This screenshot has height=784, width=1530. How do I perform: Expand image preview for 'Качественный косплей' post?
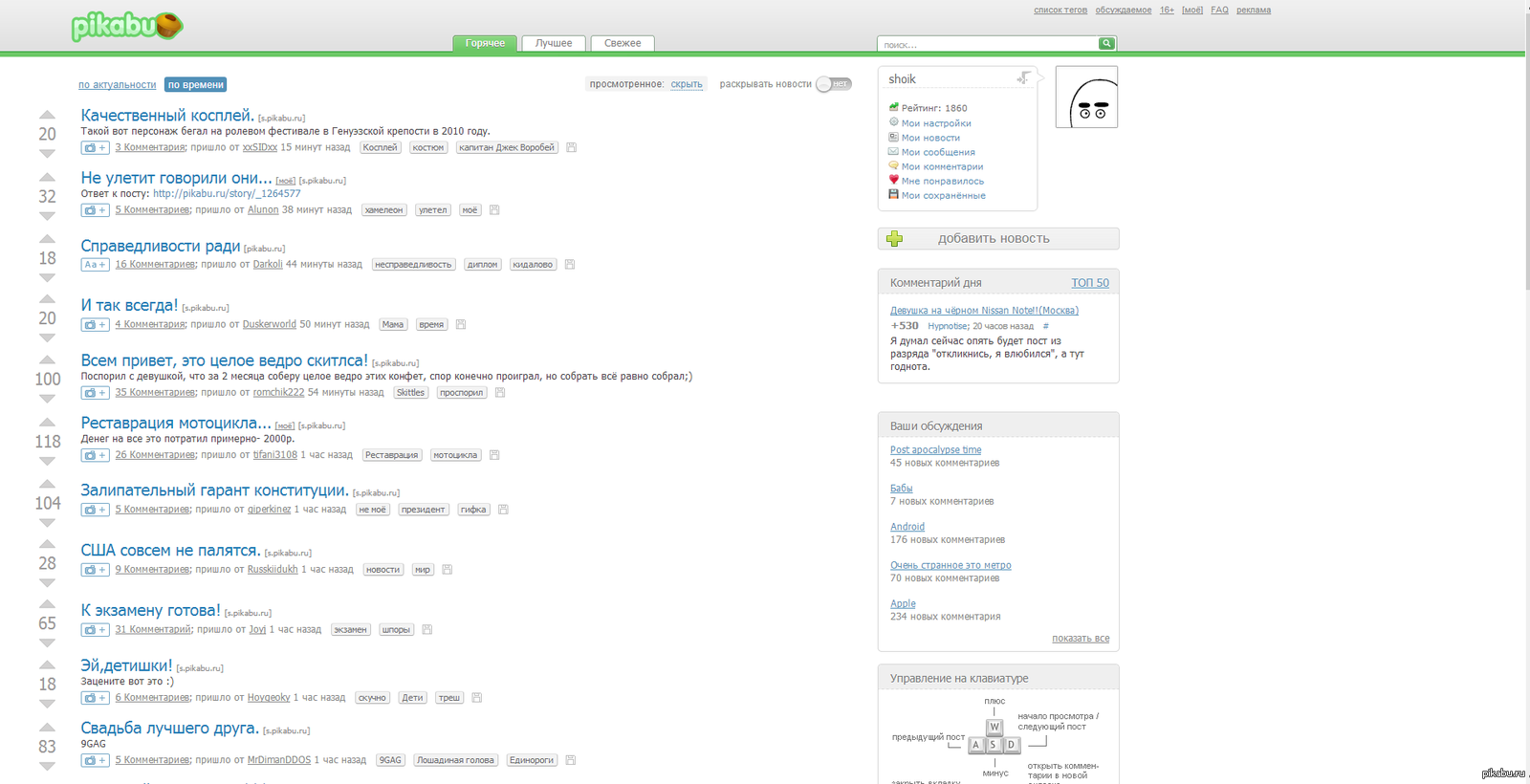[95, 148]
